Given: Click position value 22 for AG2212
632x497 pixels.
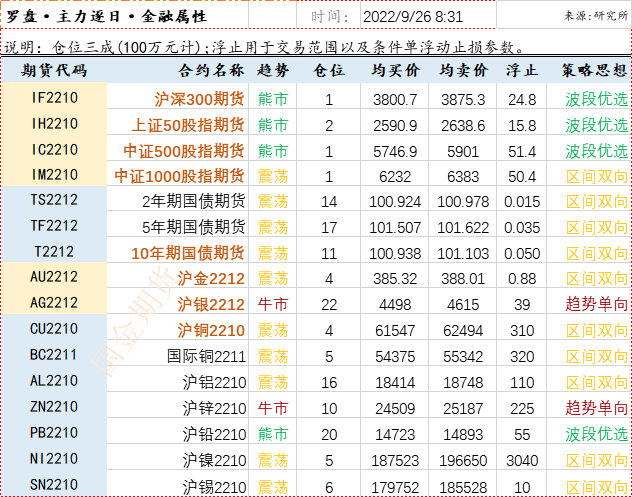Looking at the screenshot, I should tap(329, 305).
